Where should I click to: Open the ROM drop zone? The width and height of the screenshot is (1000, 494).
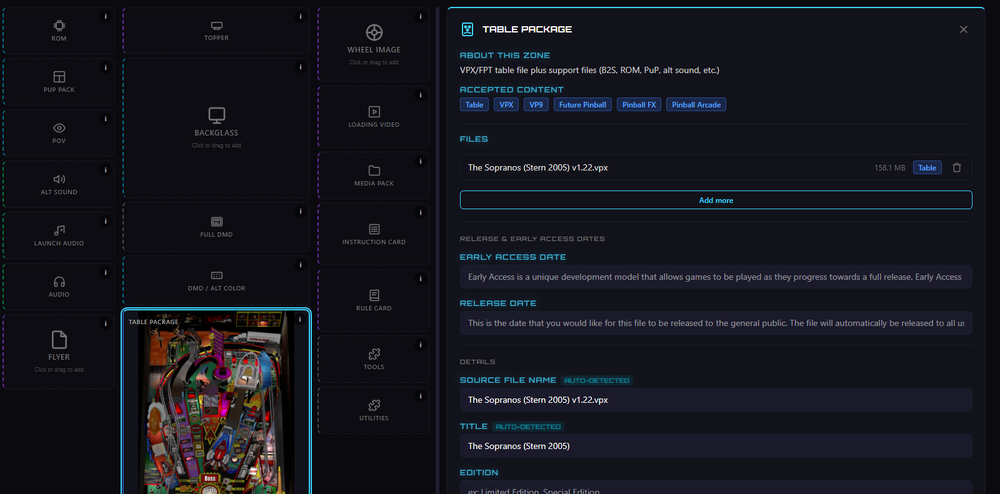(59, 31)
